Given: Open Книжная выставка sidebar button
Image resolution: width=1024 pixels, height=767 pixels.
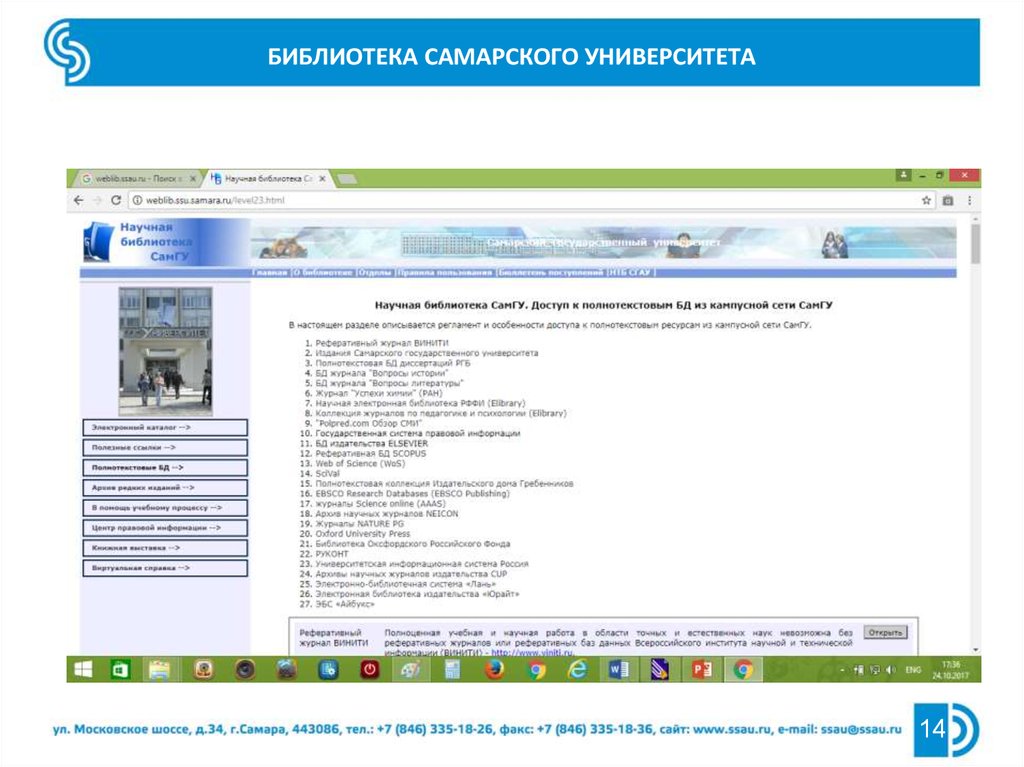Looking at the screenshot, I should click(165, 548).
